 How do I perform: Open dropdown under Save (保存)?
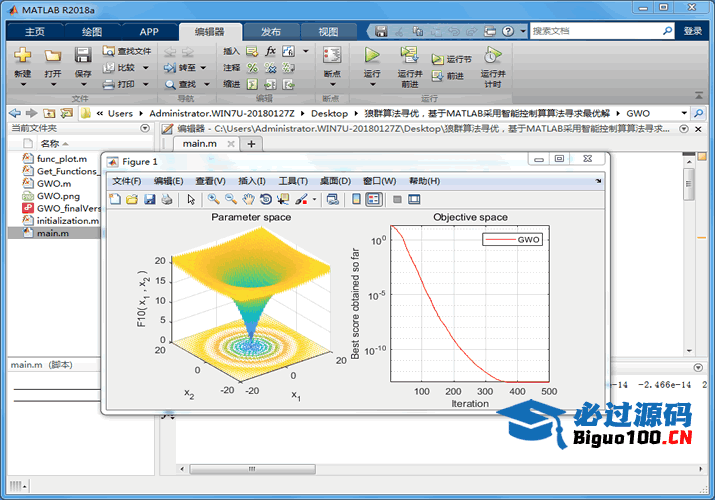click(x=83, y=85)
